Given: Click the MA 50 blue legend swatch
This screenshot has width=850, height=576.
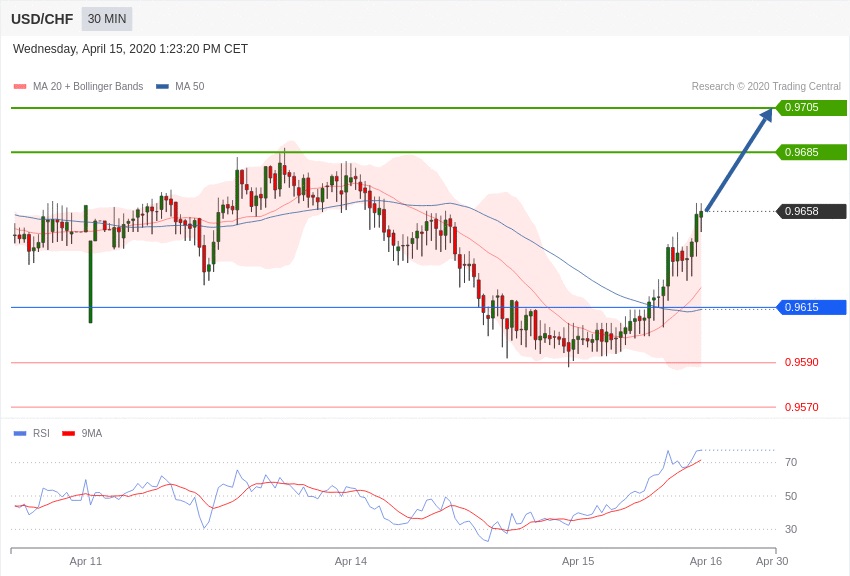Looking at the screenshot, I should (162, 86).
